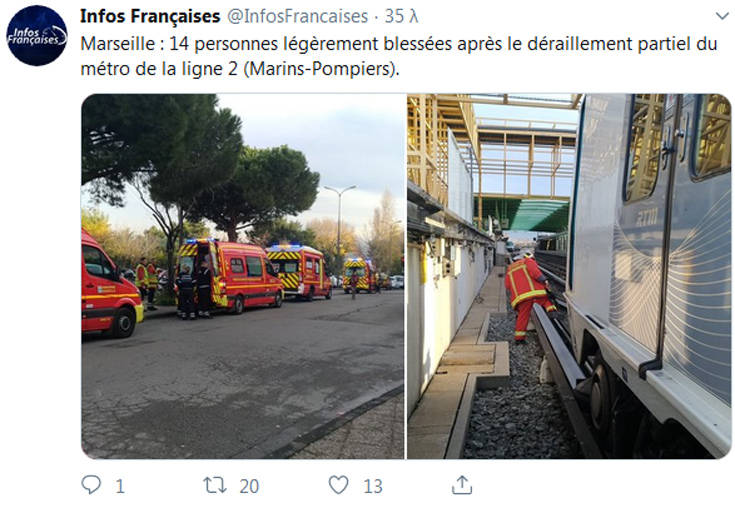Click the red fire van in the left photo
This screenshot has height=508, width=735.
[x=231, y=276]
